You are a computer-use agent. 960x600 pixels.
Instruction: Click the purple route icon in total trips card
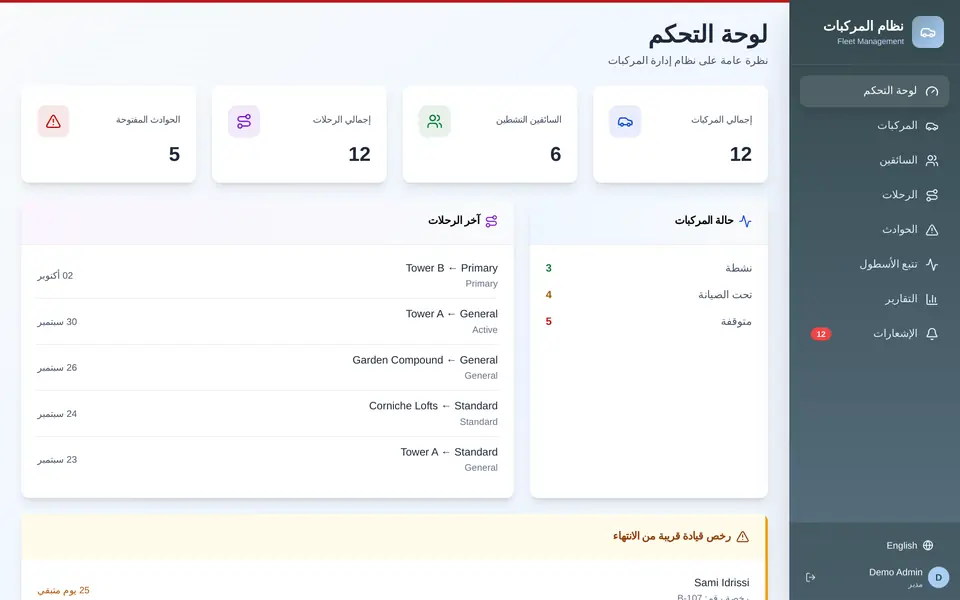pyautogui.click(x=244, y=121)
